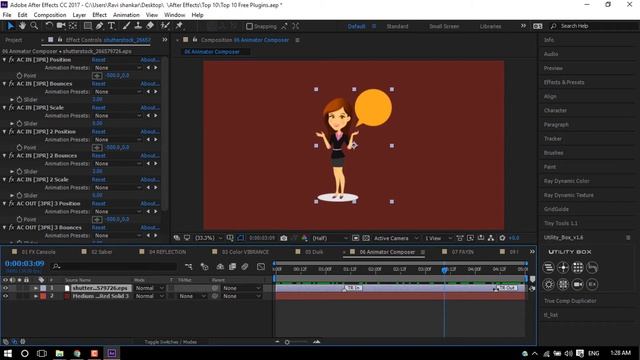
Task: Toggle region of interest button in viewer
Action: click(356, 238)
